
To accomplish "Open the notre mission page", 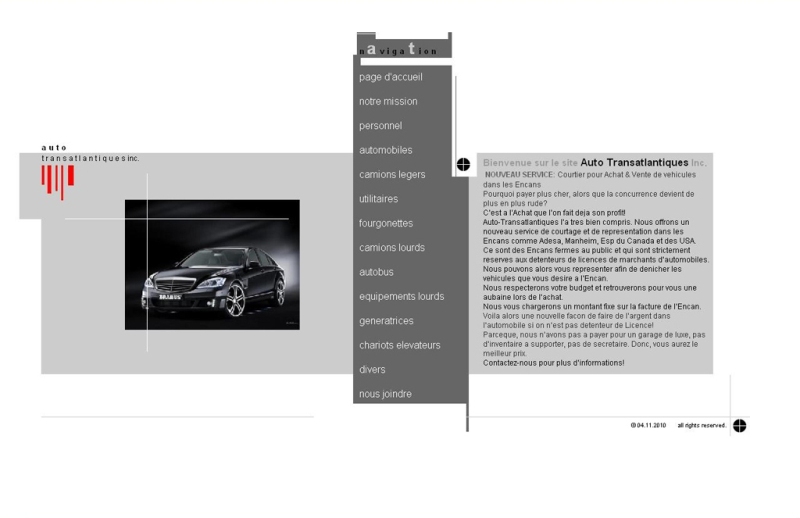I will (x=388, y=101).
